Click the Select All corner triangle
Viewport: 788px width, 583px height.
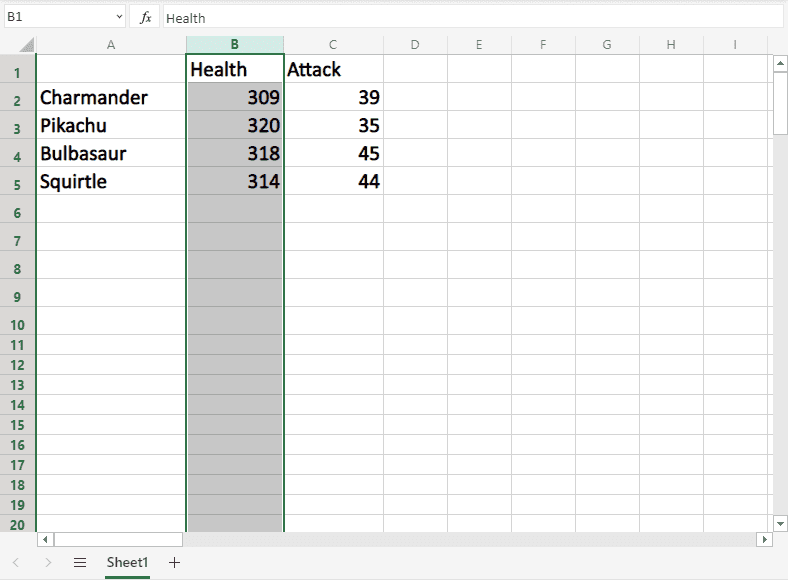tap(26, 45)
